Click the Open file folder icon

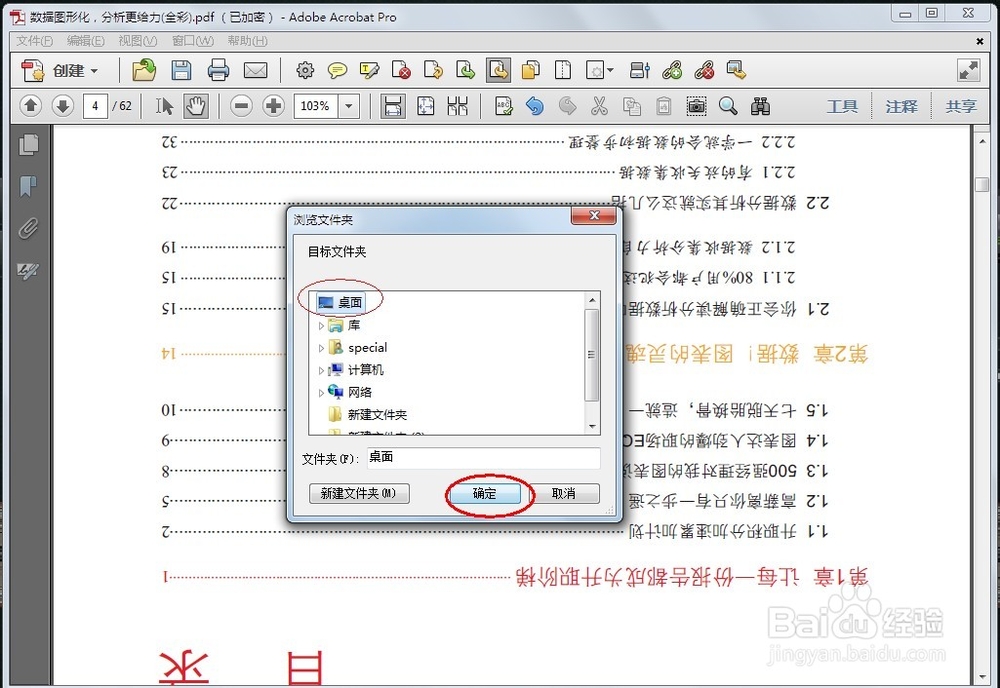[x=144, y=70]
